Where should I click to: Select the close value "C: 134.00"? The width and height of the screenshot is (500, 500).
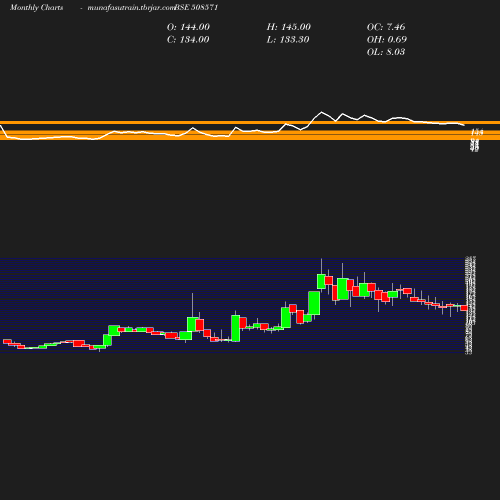click(x=188, y=40)
